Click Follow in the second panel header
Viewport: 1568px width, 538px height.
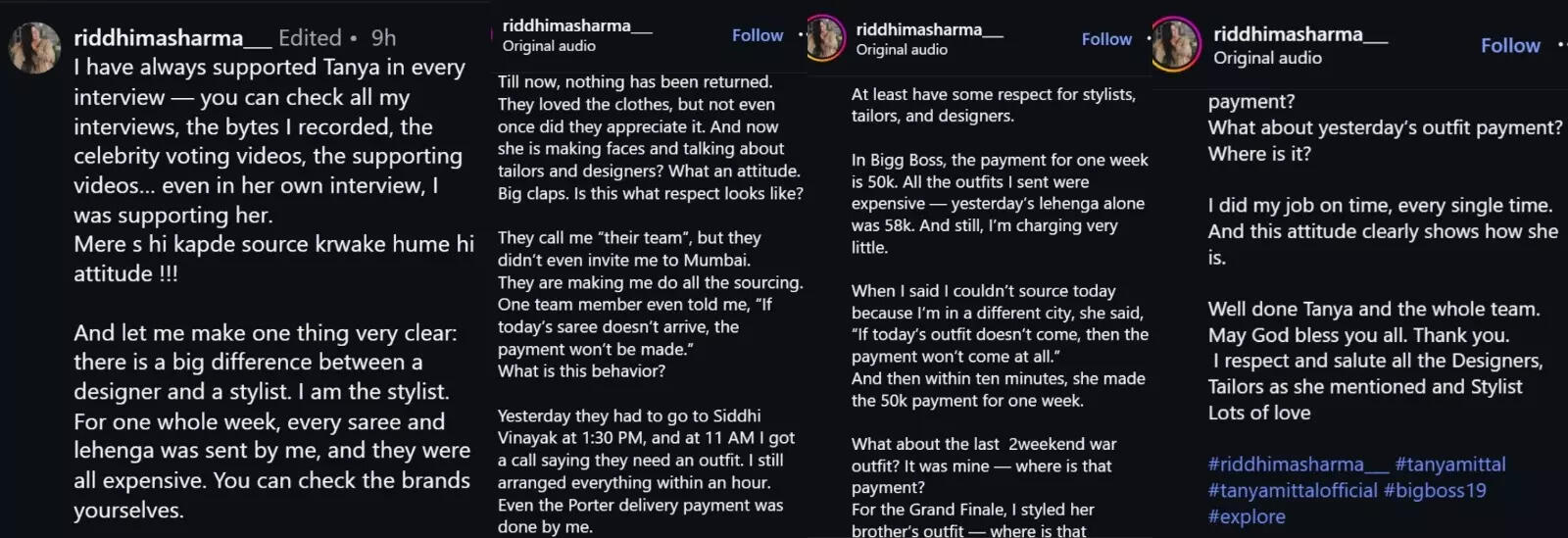[x=758, y=35]
